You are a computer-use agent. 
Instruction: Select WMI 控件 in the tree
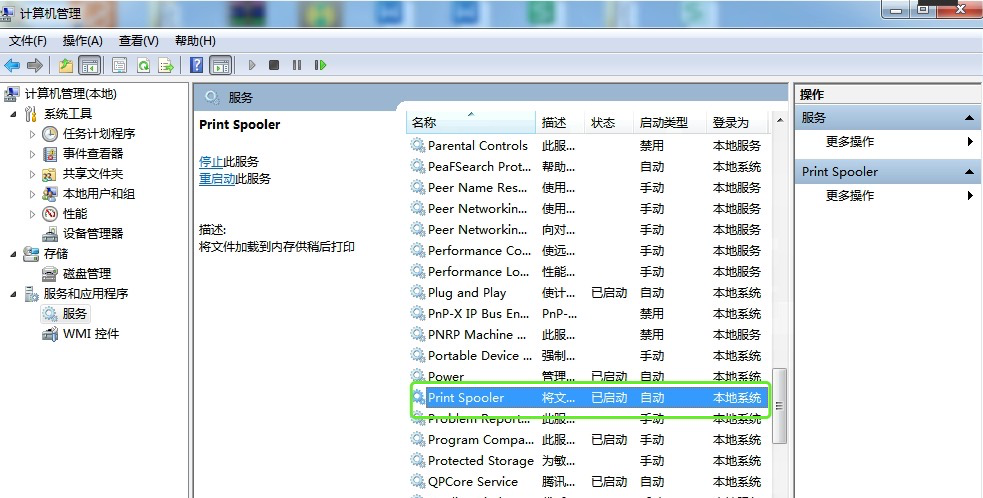[91, 334]
